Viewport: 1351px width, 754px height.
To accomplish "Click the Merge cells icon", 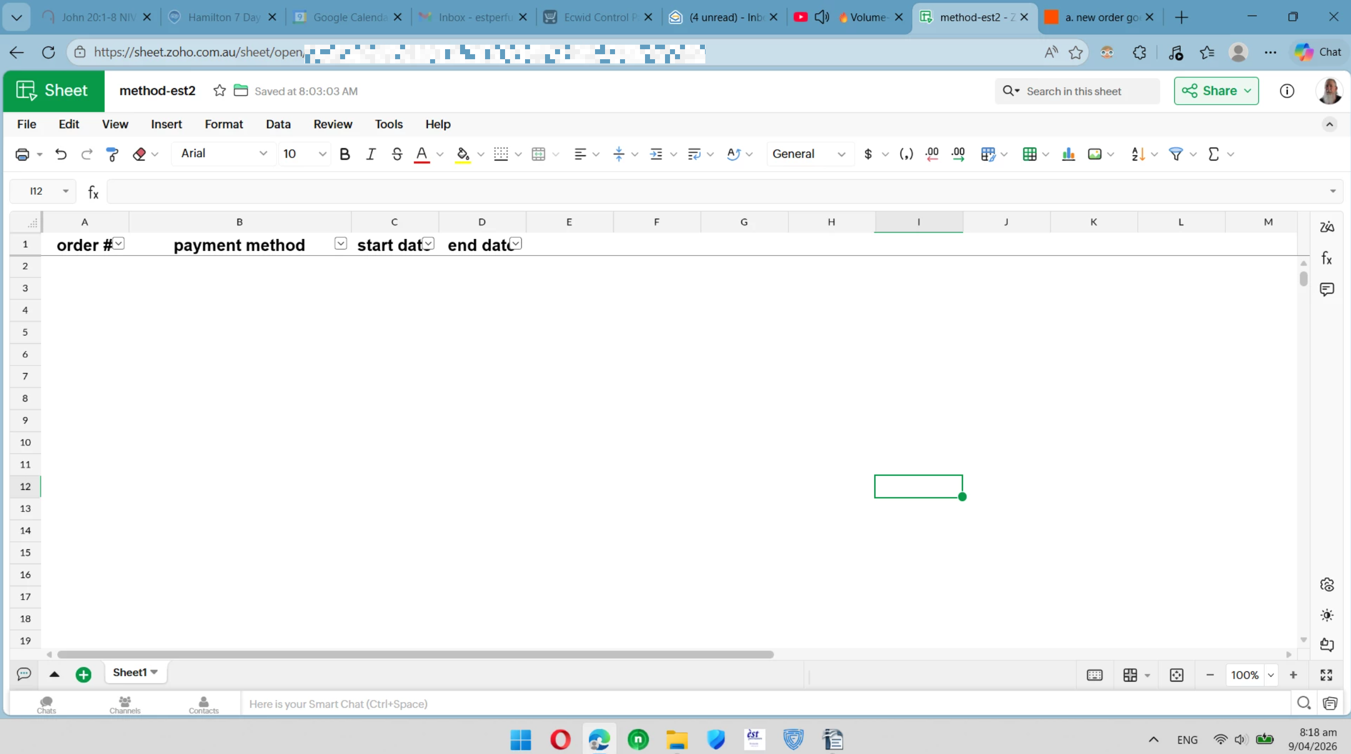I will pos(538,154).
